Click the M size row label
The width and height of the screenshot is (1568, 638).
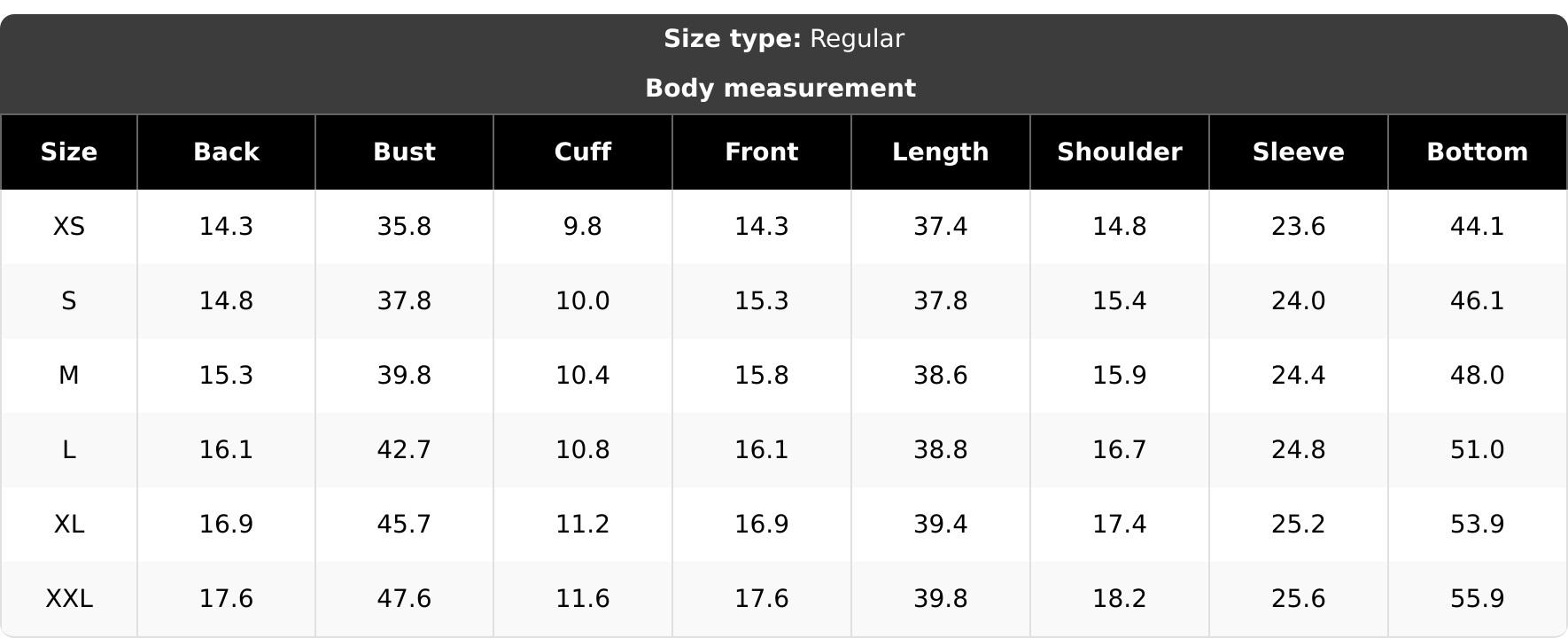tap(69, 376)
